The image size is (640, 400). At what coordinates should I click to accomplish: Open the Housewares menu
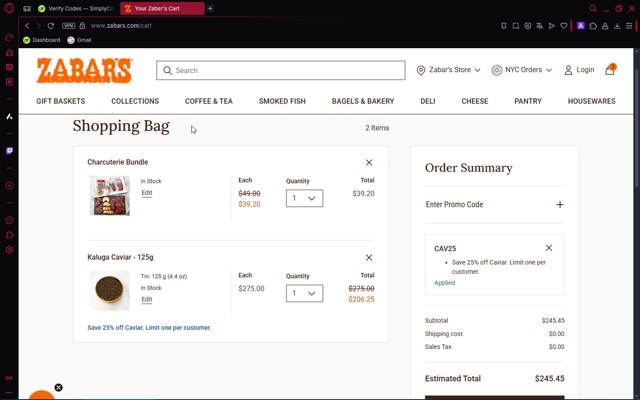591,101
